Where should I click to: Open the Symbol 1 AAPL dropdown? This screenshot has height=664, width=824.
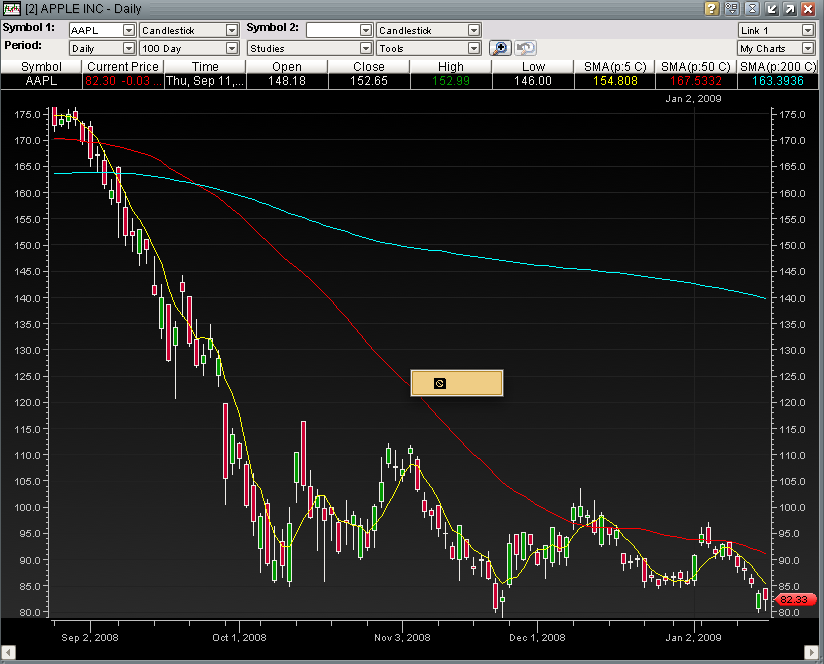tap(128, 31)
